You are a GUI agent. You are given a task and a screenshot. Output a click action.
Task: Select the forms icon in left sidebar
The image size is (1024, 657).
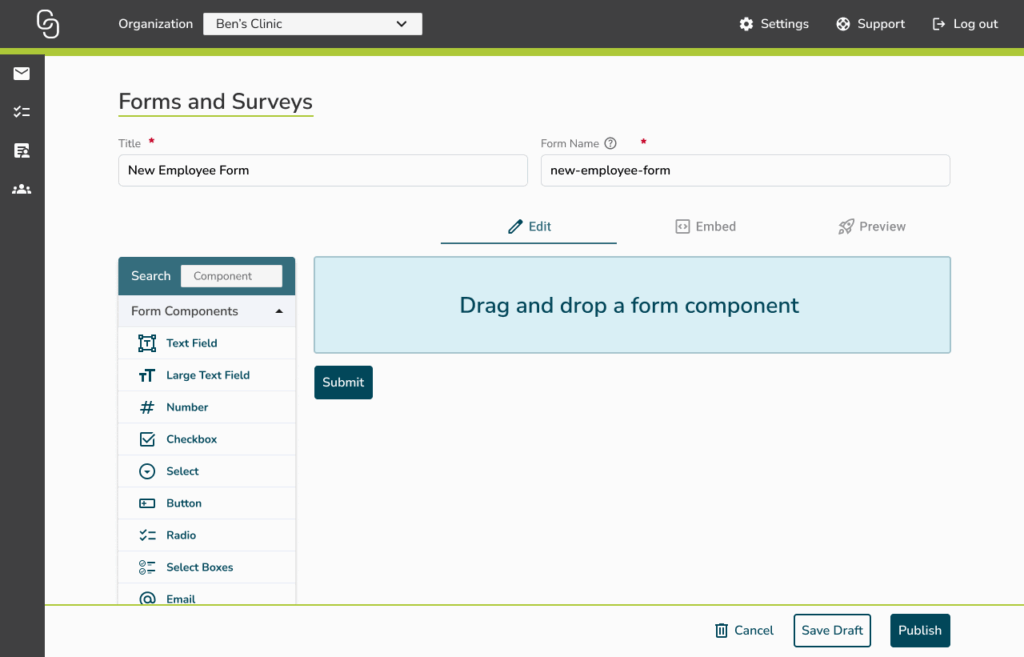[21, 150]
